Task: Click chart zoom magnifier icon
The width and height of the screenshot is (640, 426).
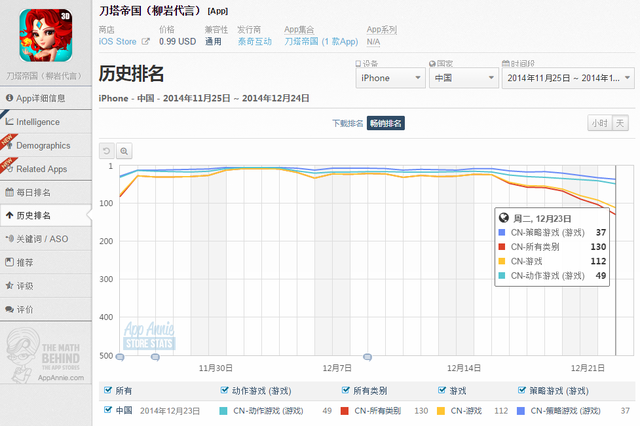Action: tap(124, 151)
